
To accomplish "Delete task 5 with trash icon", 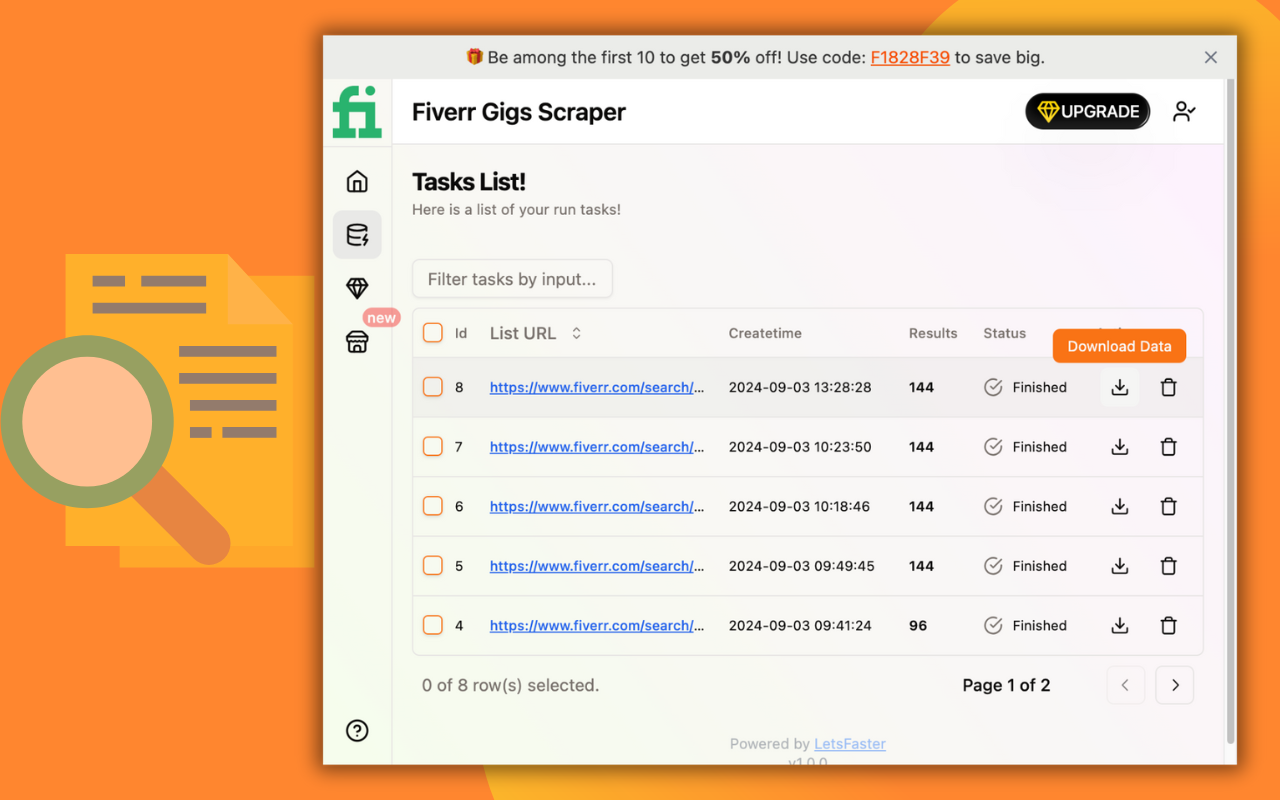I will tap(1168, 566).
